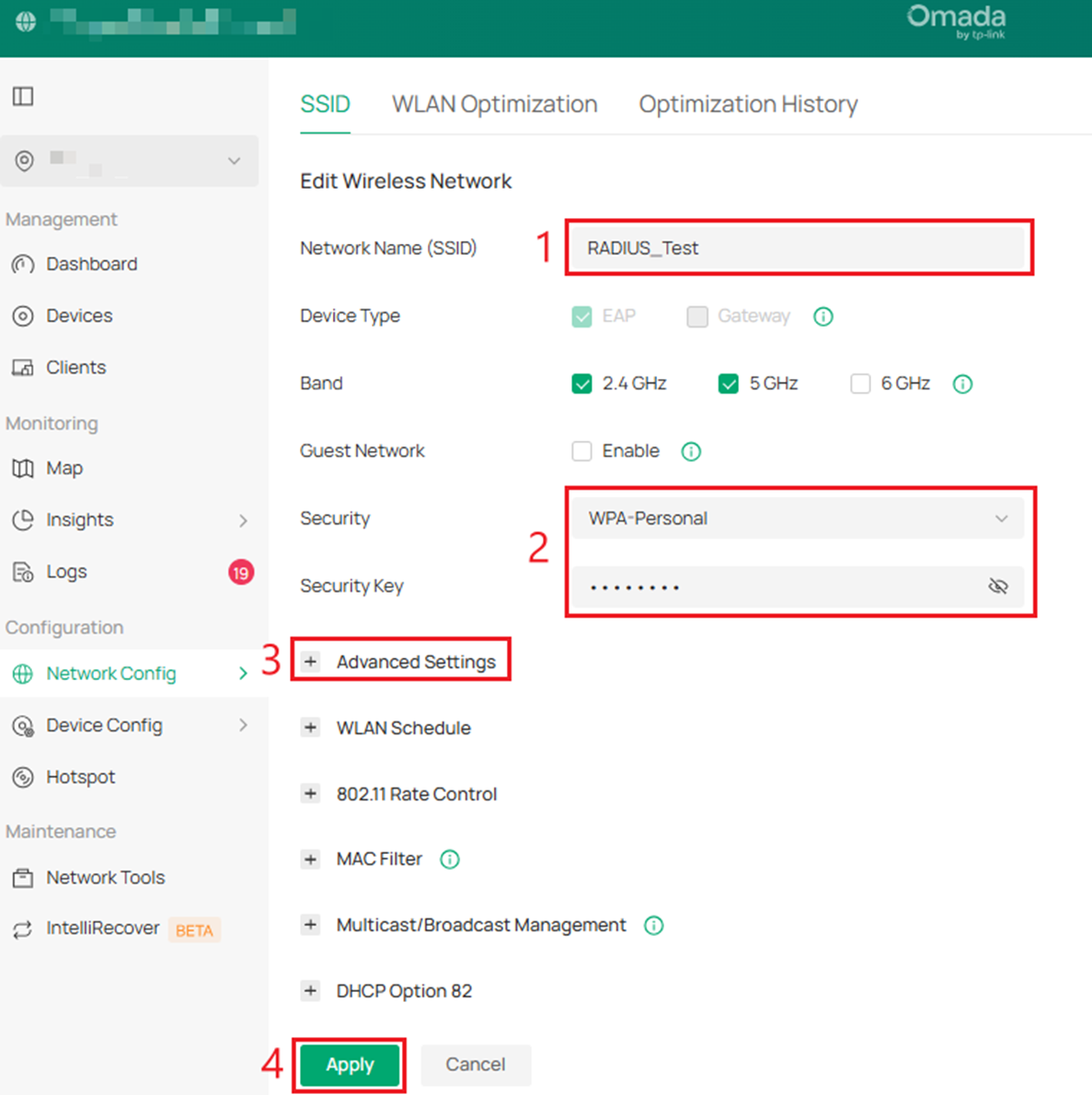Apply the wireless network settings
Image resolution: width=1092 pixels, height=1095 pixels.
(x=350, y=1065)
